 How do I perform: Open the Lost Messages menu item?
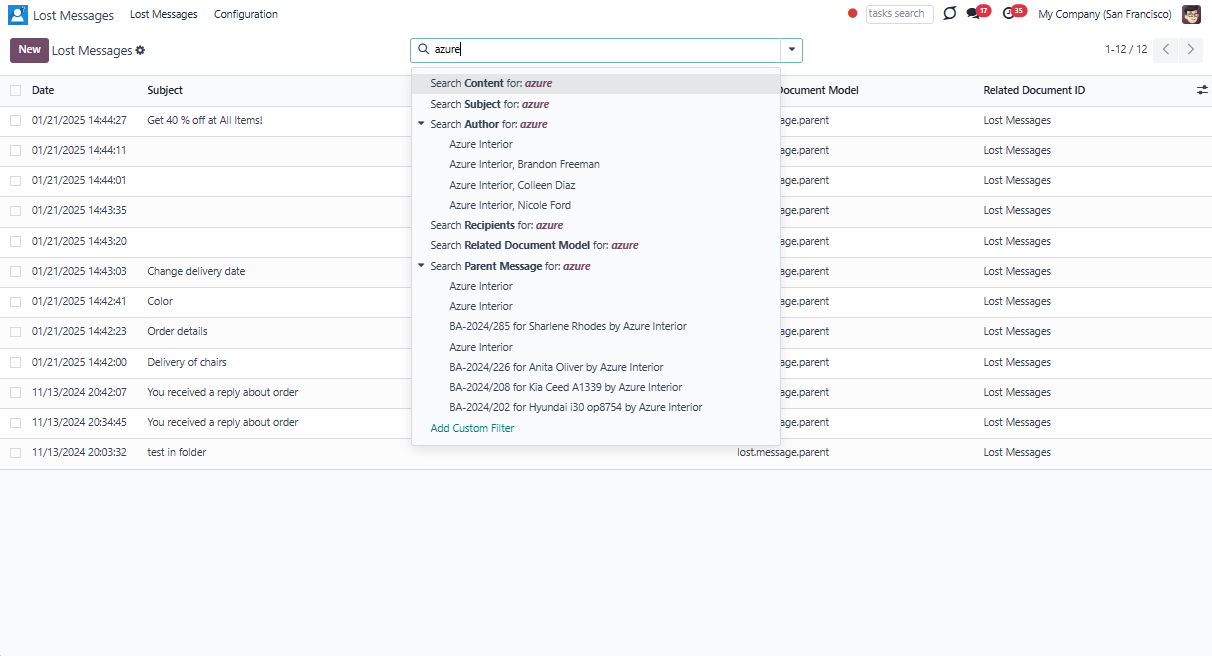pos(164,14)
